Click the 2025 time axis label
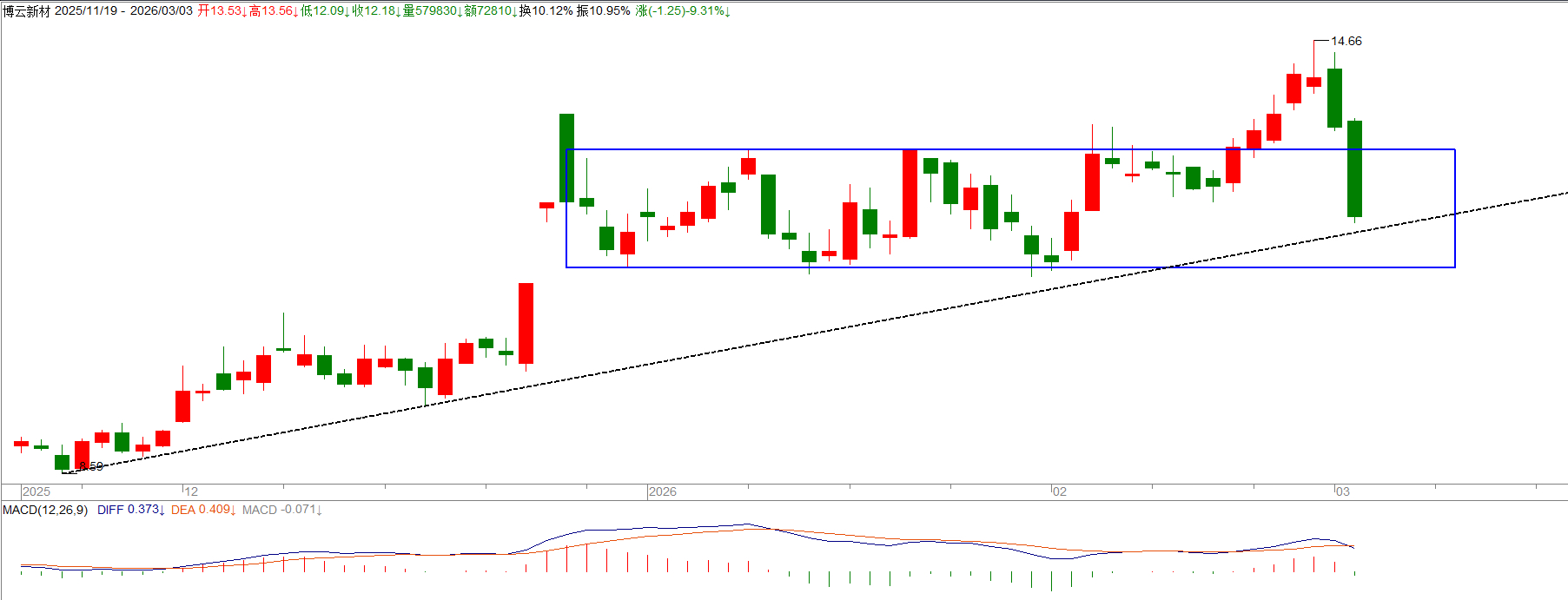 [x=36, y=491]
